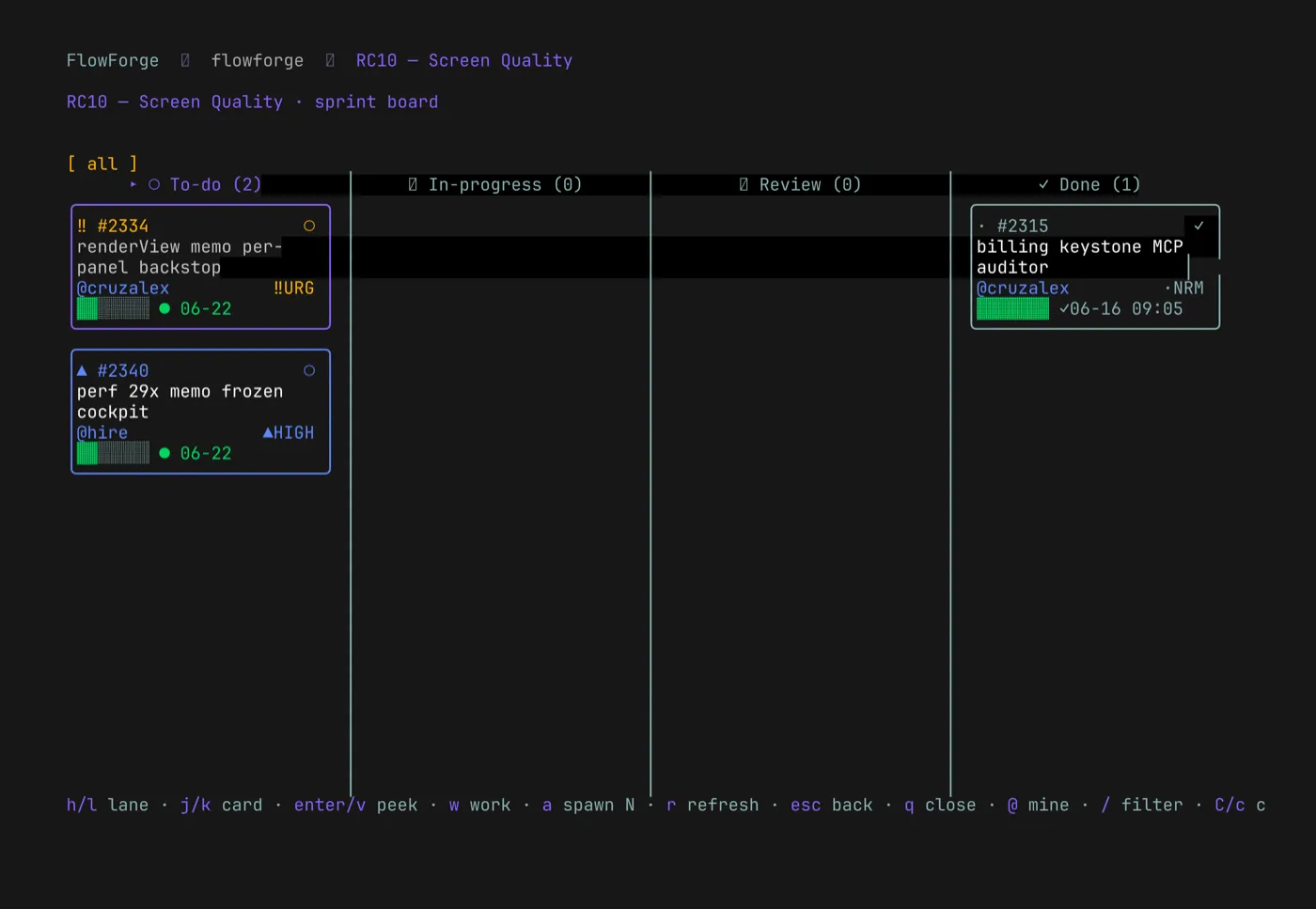This screenshot has width=1316, height=909.
Task: Click the sprint board title line
Action: [x=253, y=102]
